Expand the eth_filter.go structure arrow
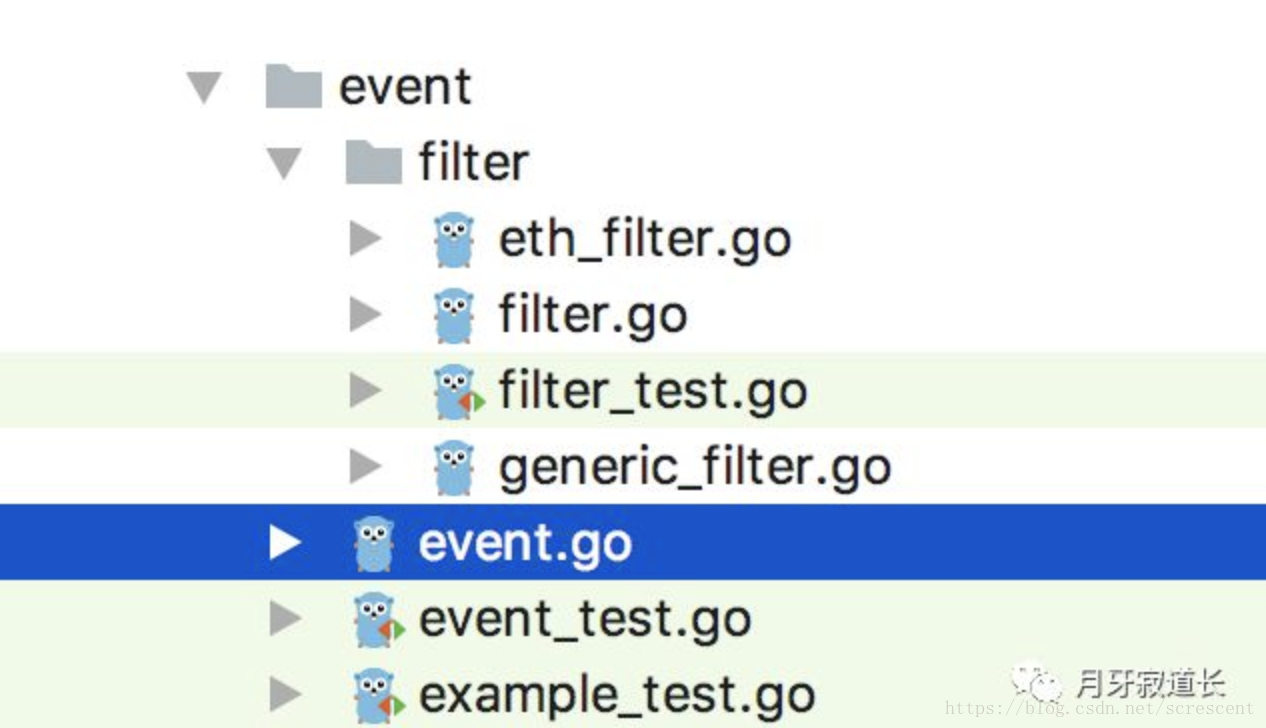Screen dimensions: 1266x728 point(365,240)
